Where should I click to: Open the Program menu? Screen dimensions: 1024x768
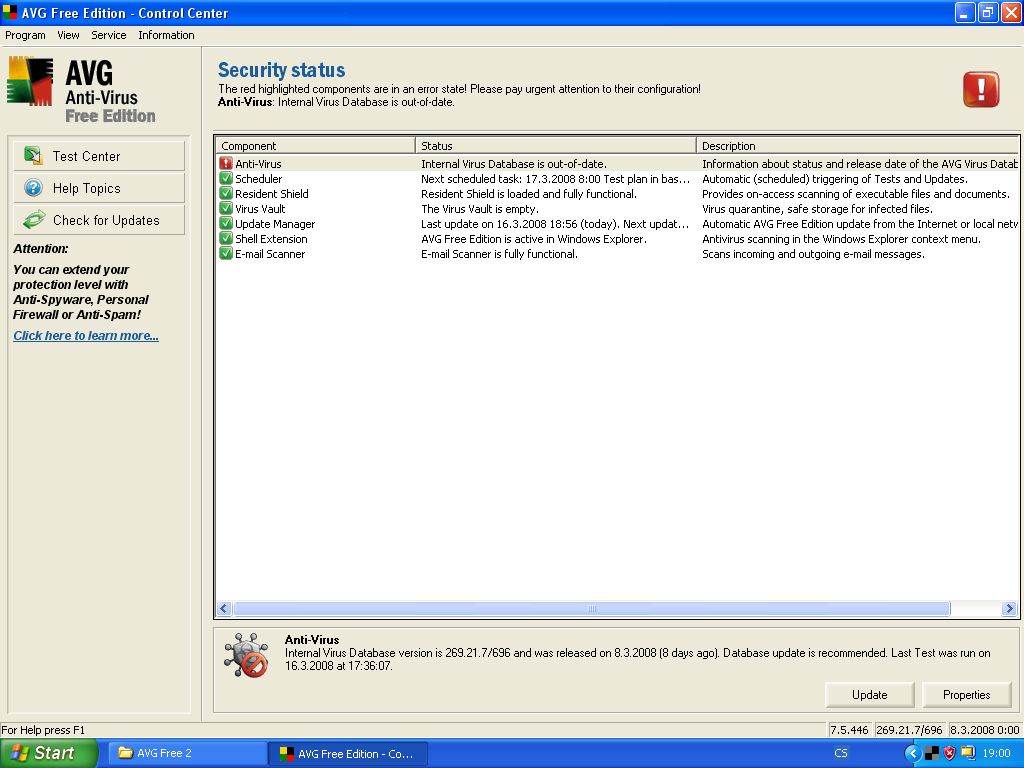(x=25, y=35)
